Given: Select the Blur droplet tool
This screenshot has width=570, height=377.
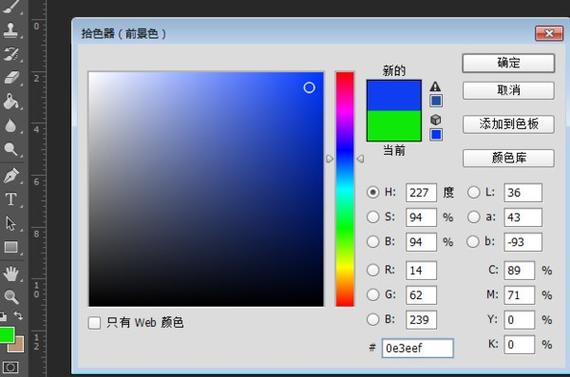Looking at the screenshot, I should coord(11,126).
